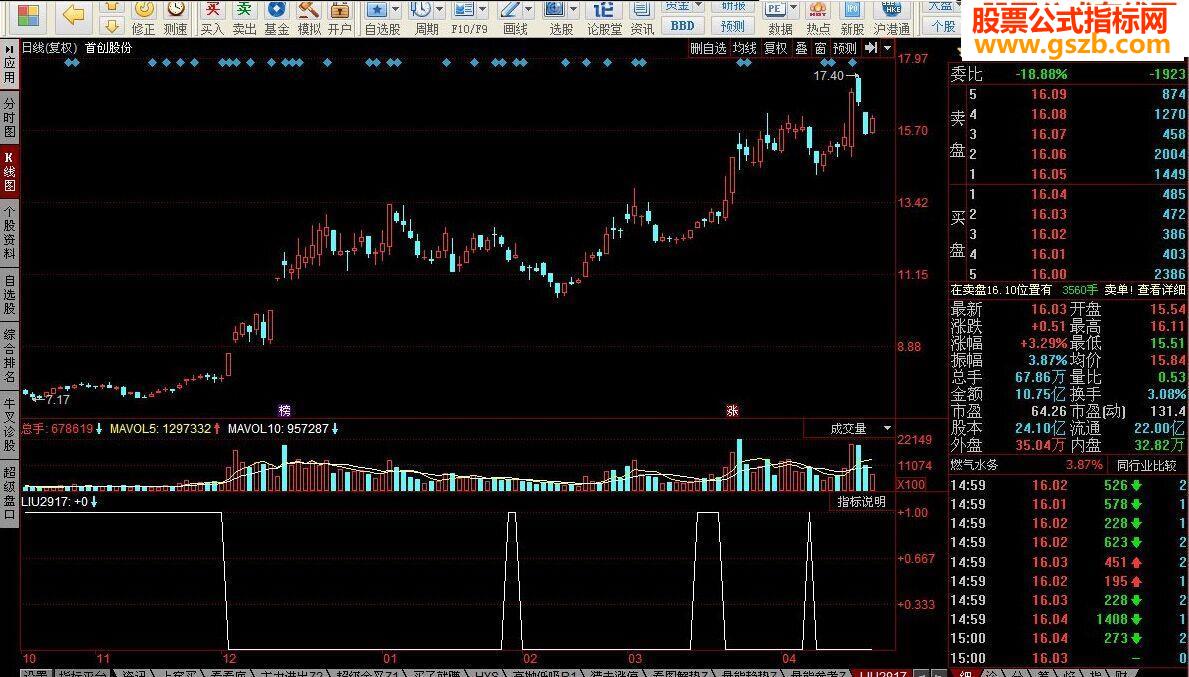This screenshot has width=1189, height=677.
Task: Open 模拟 simulated trading hammer icon
Action: pyautogui.click(x=309, y=18)
